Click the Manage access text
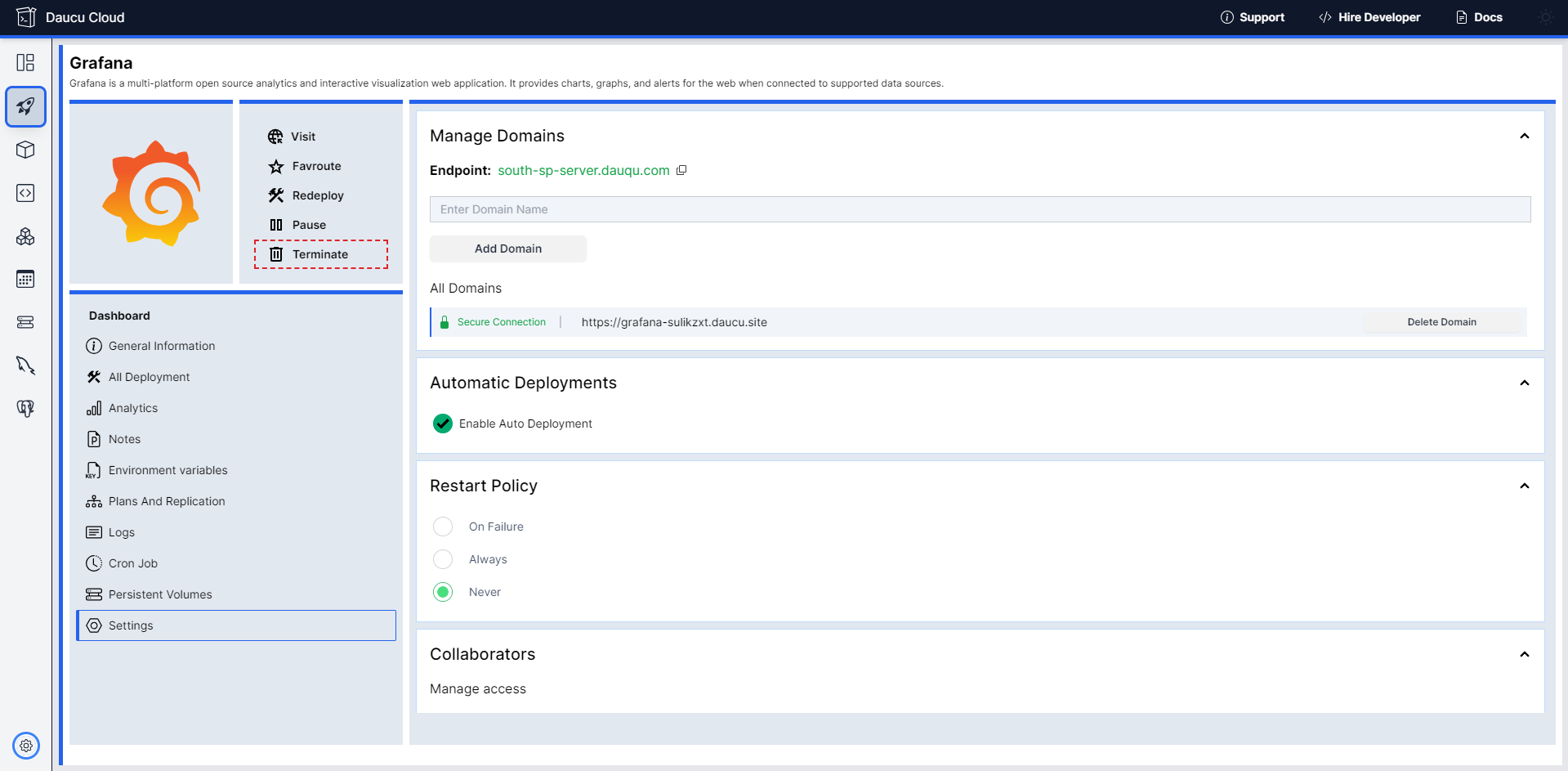Image resolution: width=1568 pixels, height=771 pixels. [x=478, y=689]
